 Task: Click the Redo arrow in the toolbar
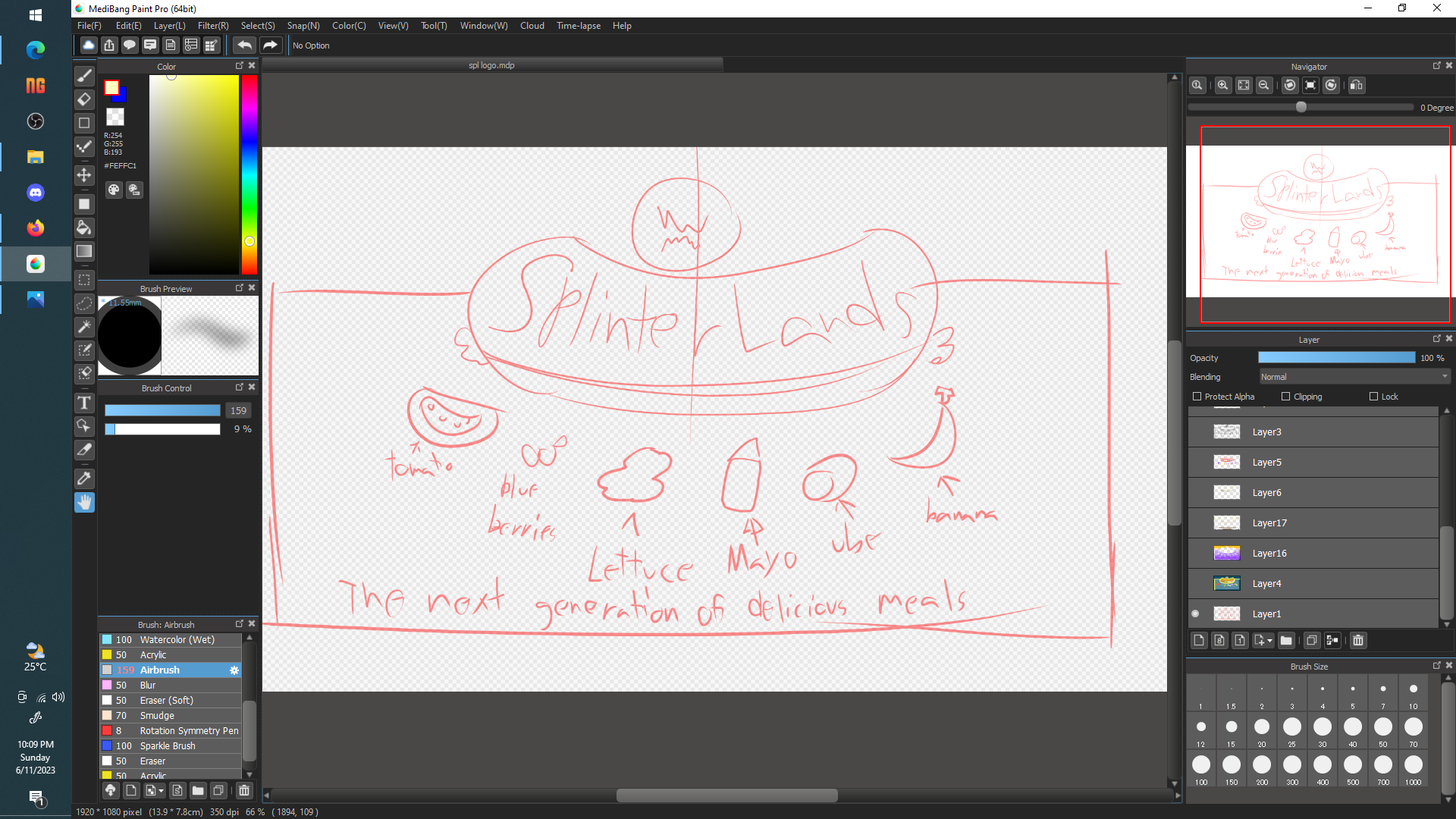270,45
